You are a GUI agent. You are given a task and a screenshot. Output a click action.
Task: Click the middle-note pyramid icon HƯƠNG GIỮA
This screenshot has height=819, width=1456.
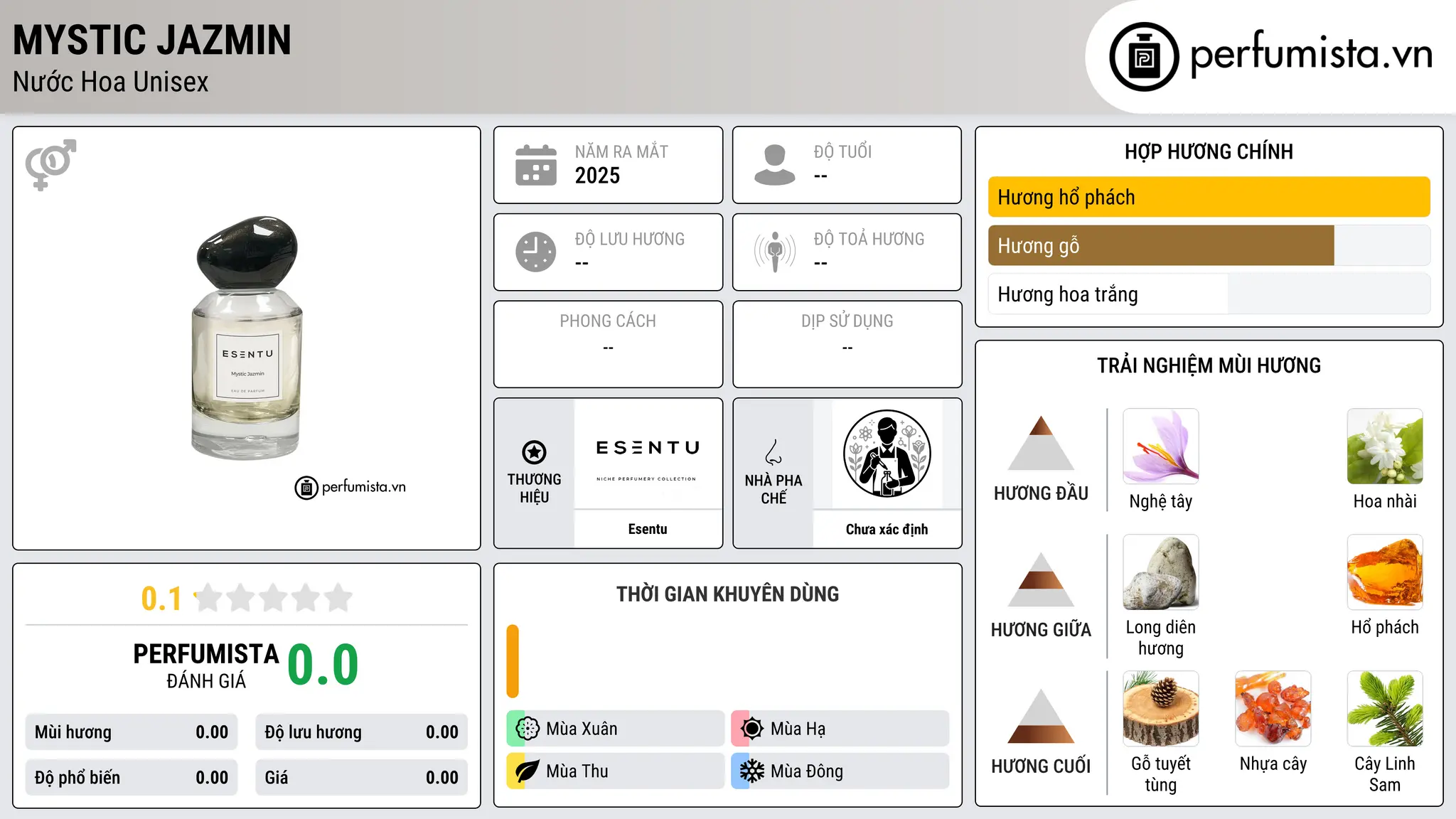pyautogui.click(x=1041, y=579)
